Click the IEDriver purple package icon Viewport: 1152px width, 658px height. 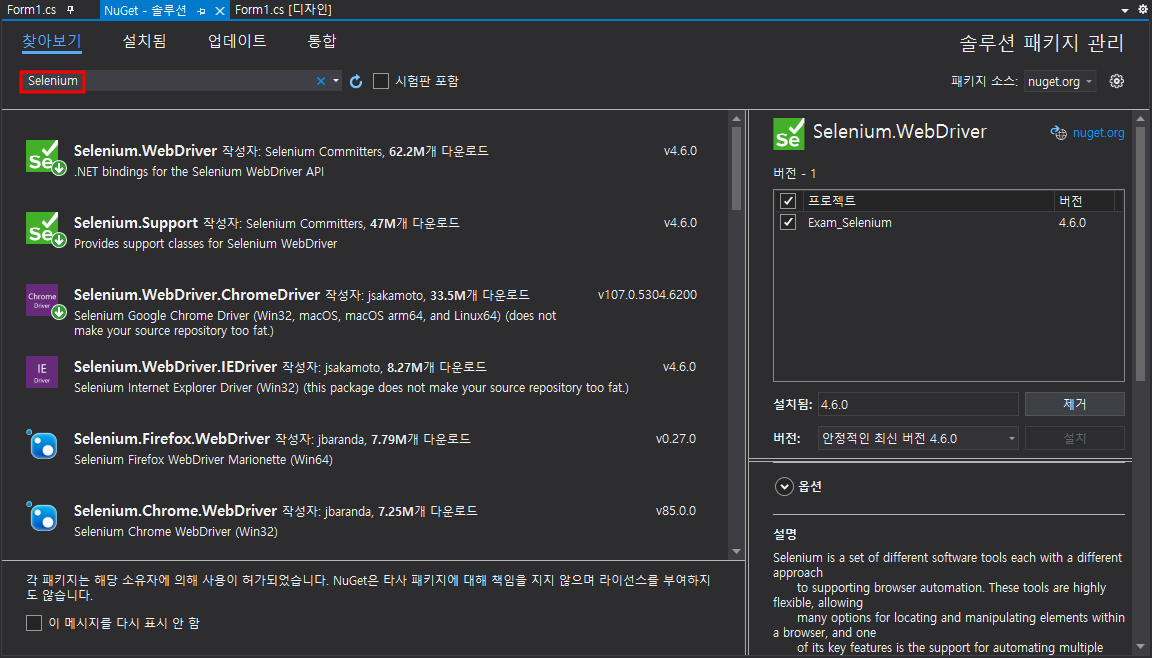(42, 372)
